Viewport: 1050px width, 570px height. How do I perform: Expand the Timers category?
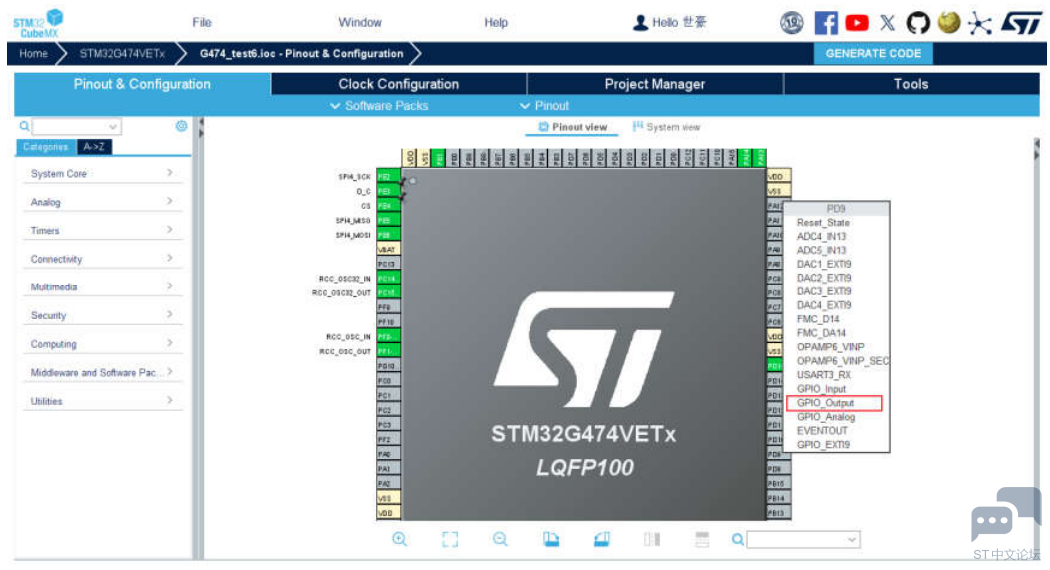(102, 230)
